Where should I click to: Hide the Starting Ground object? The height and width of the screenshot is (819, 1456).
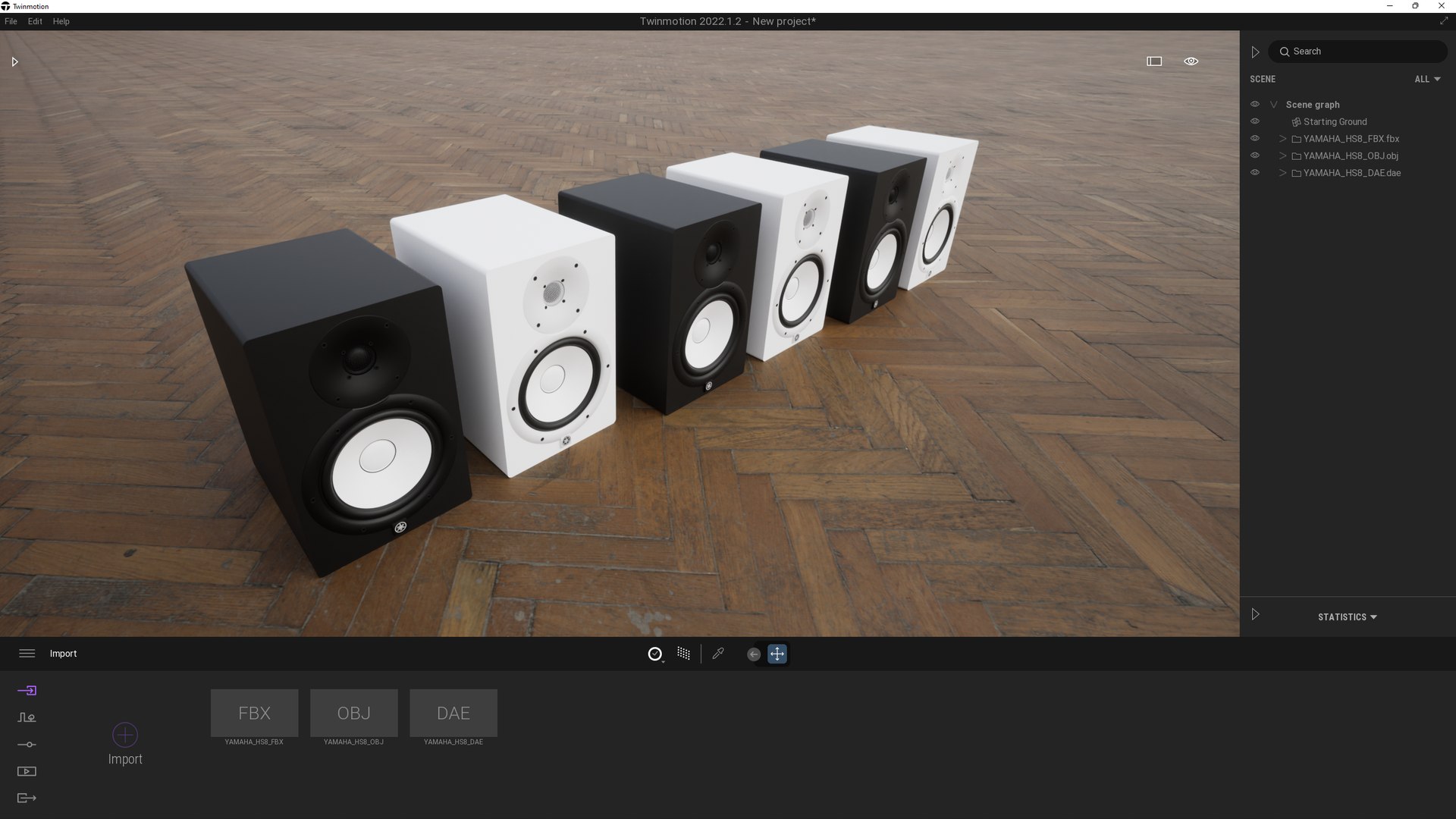(1255, 121)
